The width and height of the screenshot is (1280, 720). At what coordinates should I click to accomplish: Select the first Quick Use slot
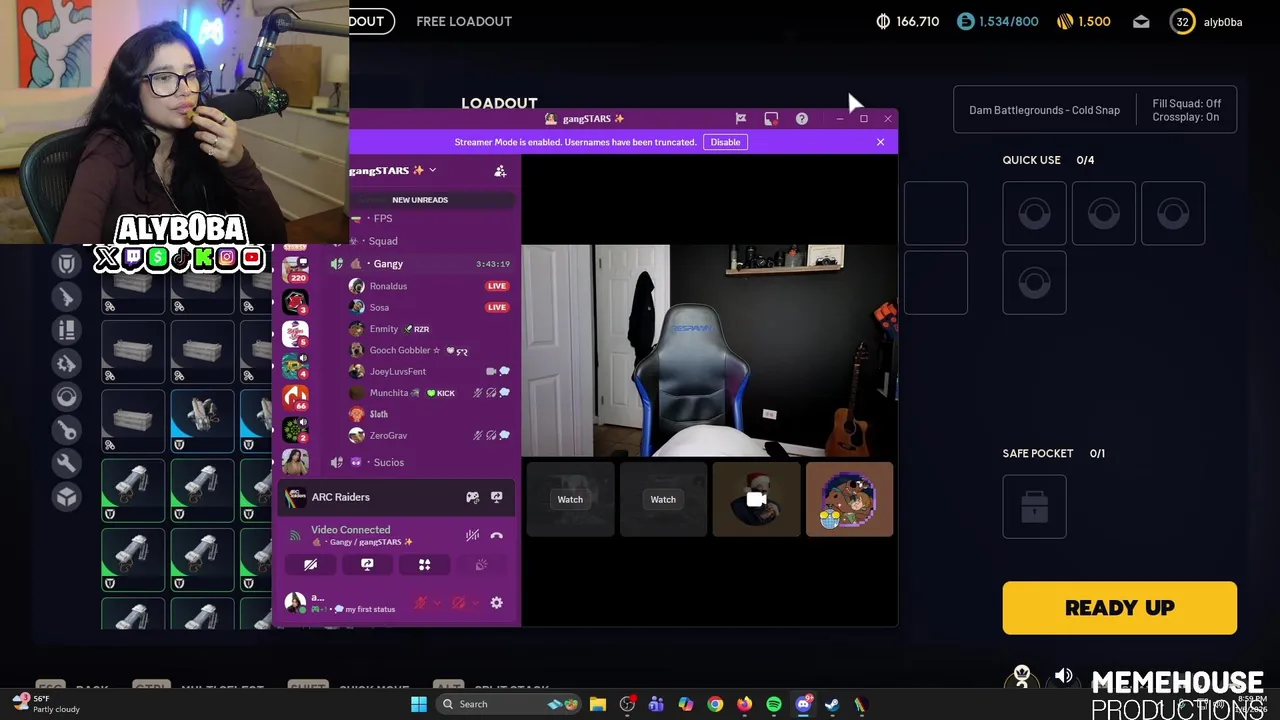click(x=1034, y=213)
